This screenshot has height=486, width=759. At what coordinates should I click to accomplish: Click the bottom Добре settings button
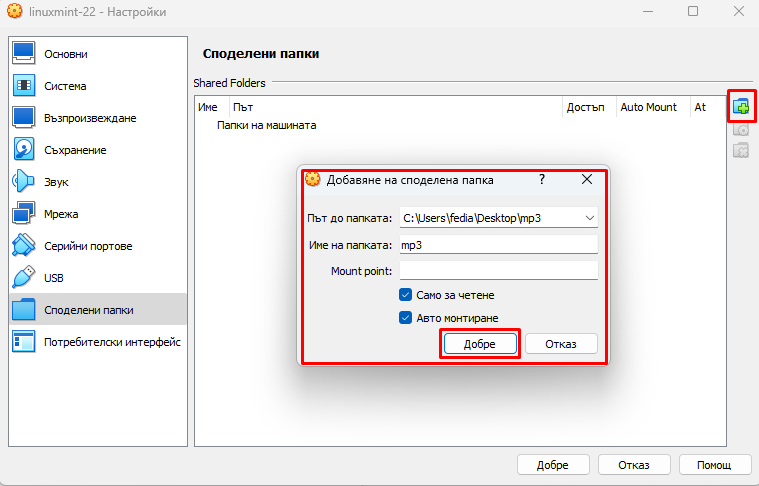(553, 465)
